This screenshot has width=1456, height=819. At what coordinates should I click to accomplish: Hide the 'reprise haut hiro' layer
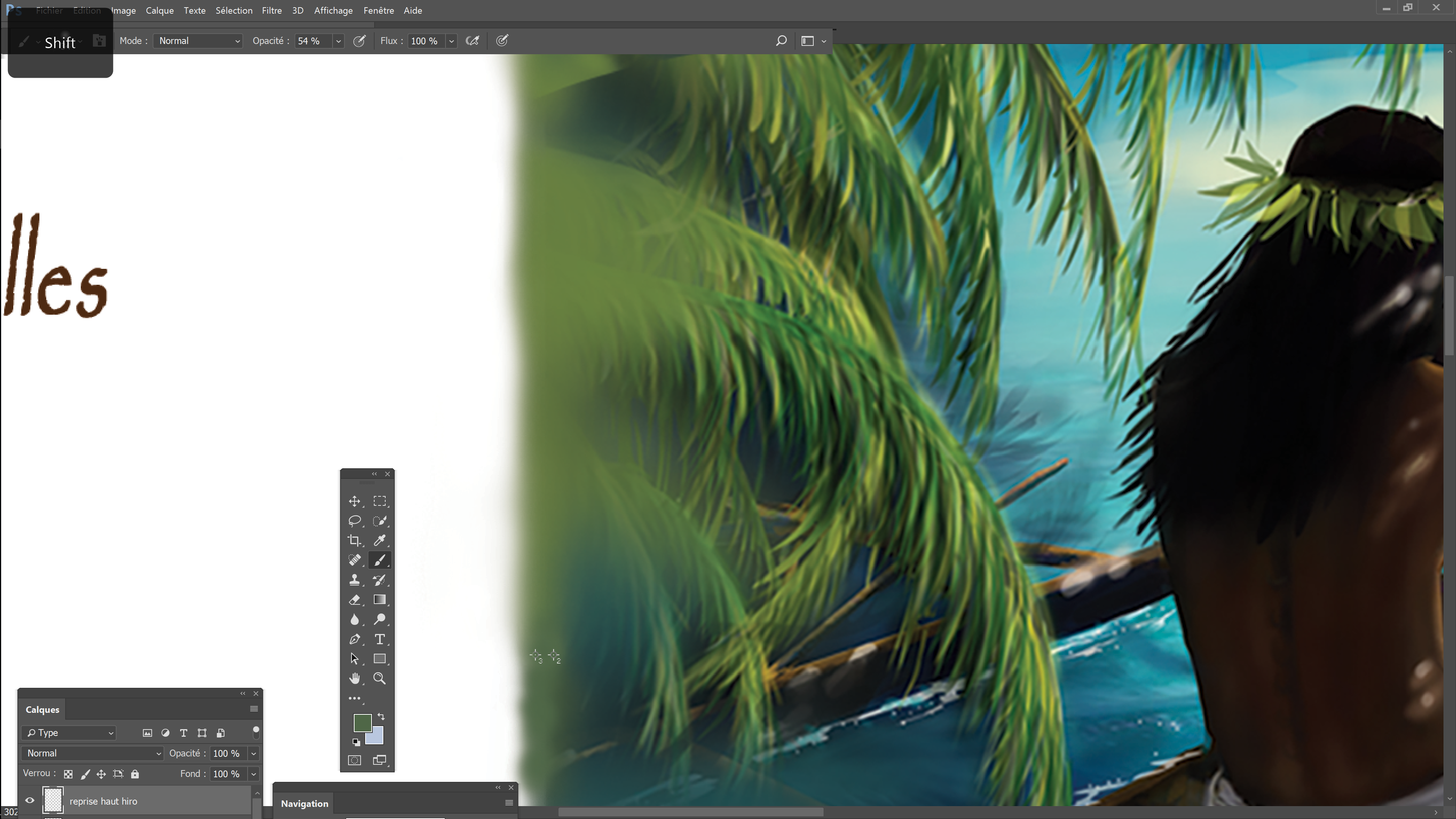point(30,800)
